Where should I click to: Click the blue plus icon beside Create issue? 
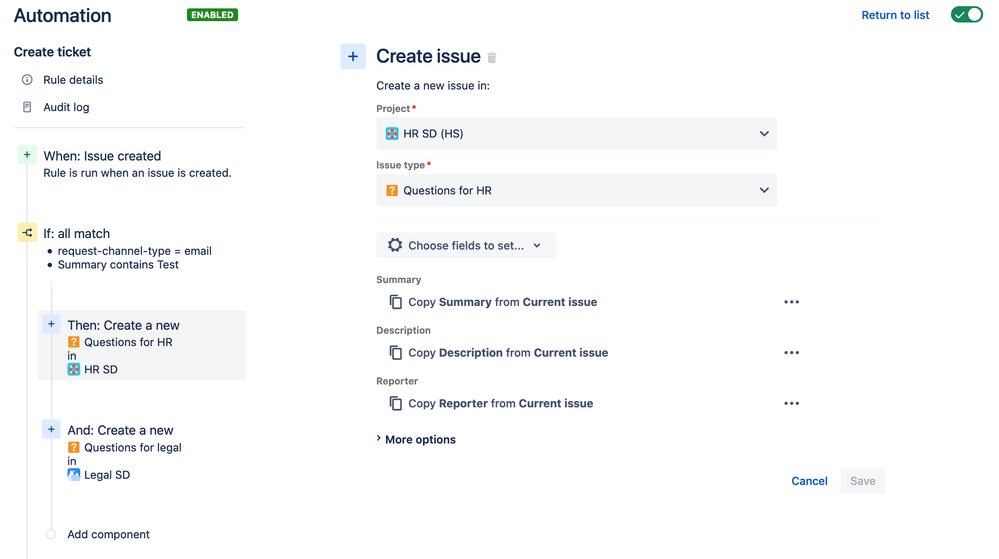click(353, 56)
